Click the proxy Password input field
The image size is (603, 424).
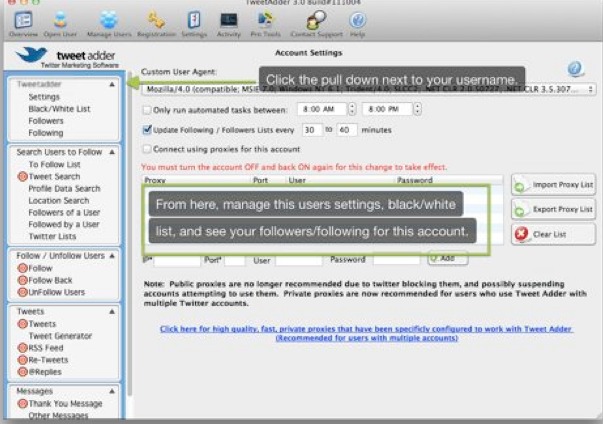(397, 260)
